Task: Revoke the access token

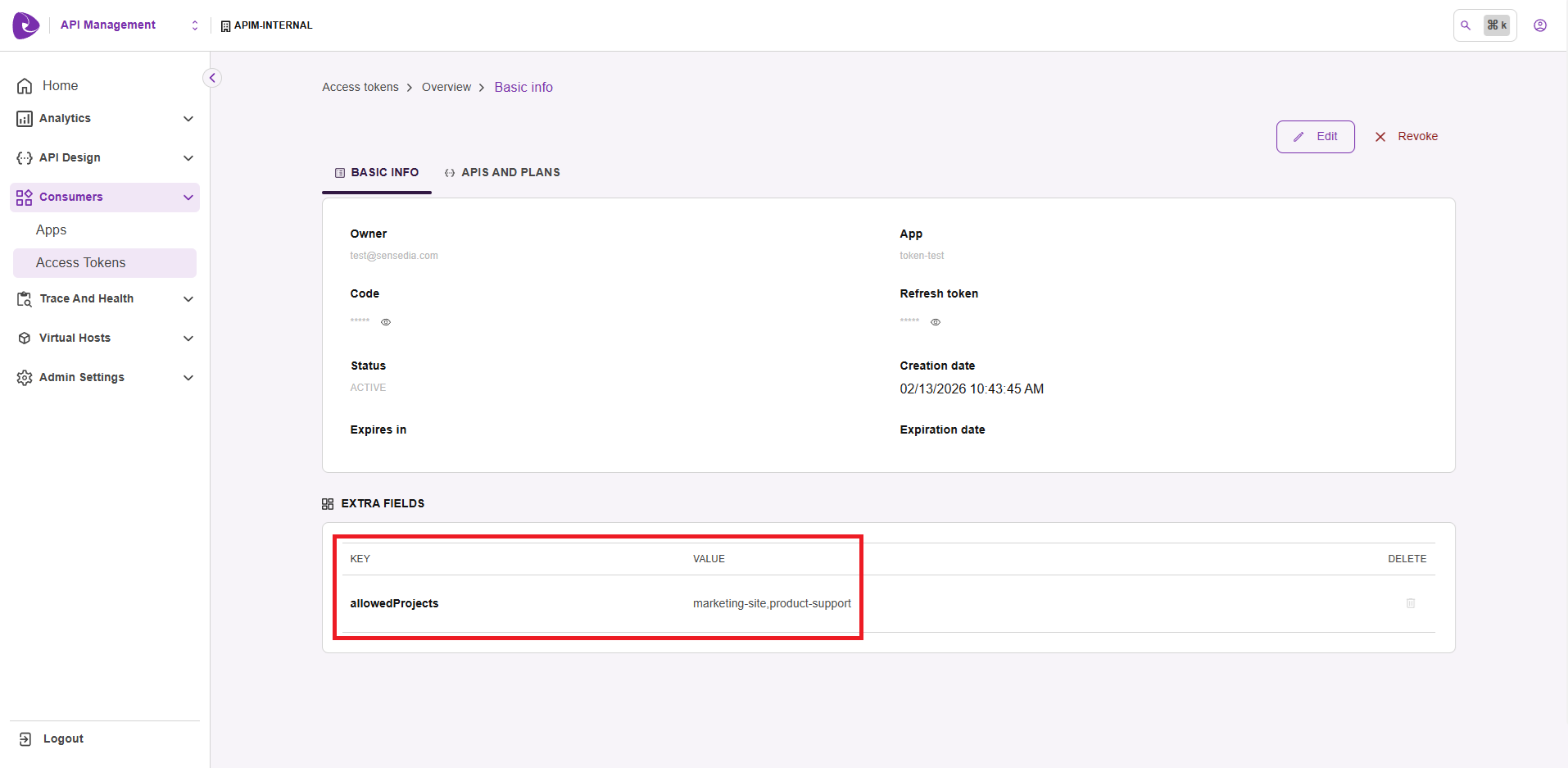Action: [1406, 137]
